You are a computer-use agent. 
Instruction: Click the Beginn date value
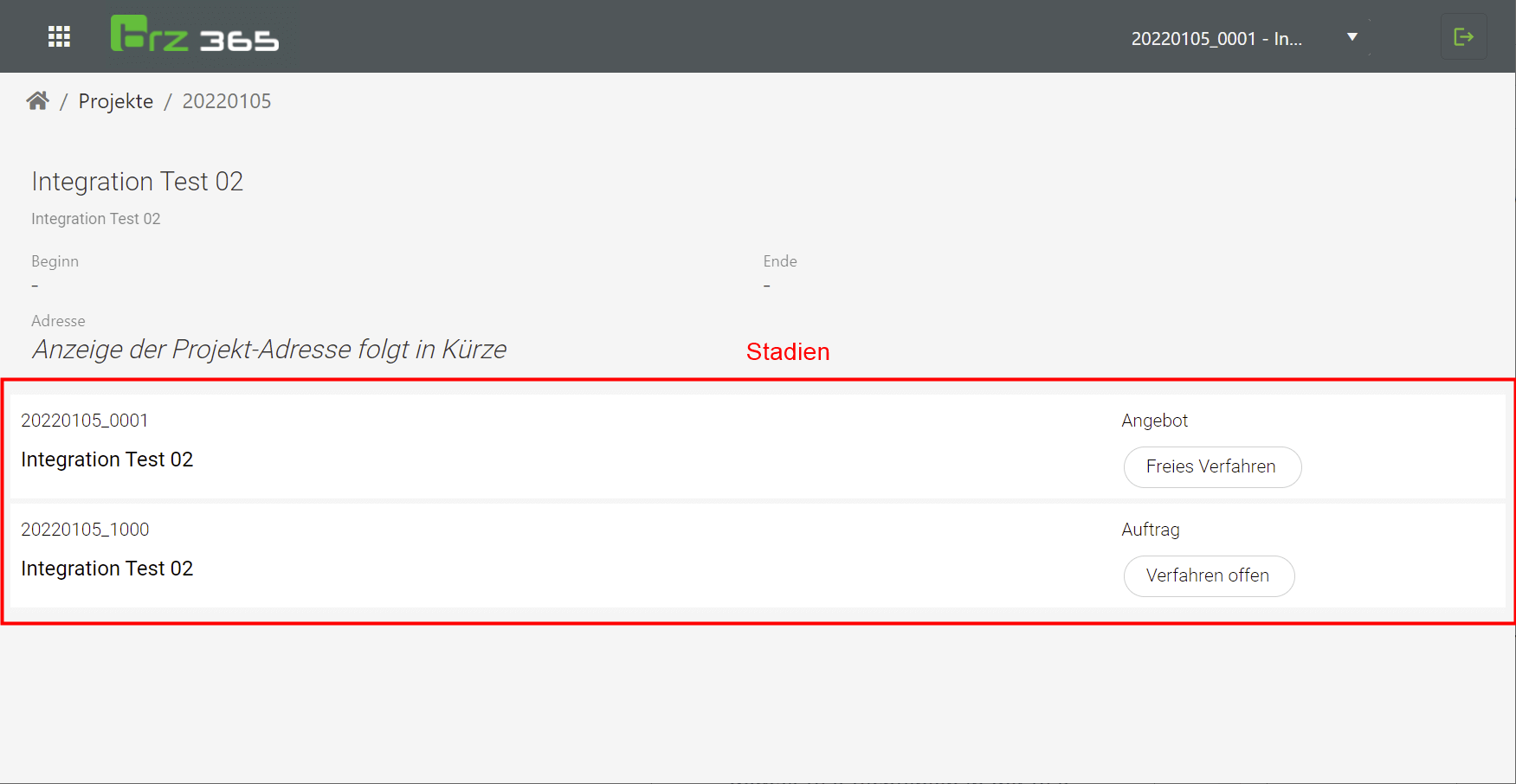[x=35, y=286]
